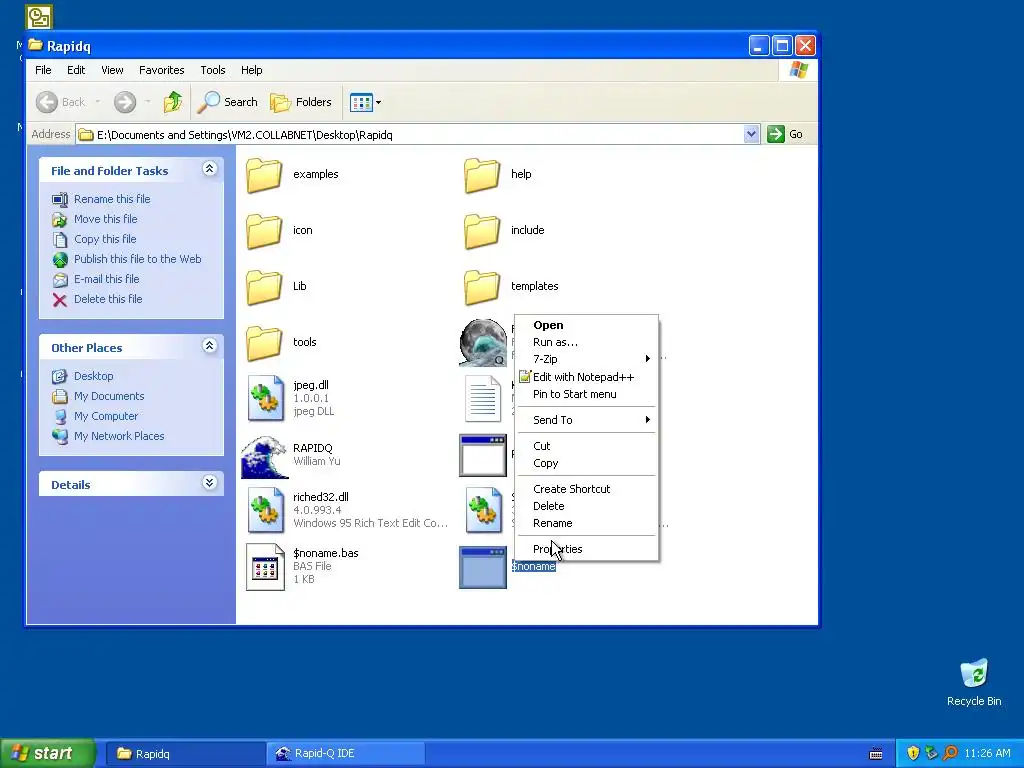Go to My Network Places link

(x=119, y=436)
